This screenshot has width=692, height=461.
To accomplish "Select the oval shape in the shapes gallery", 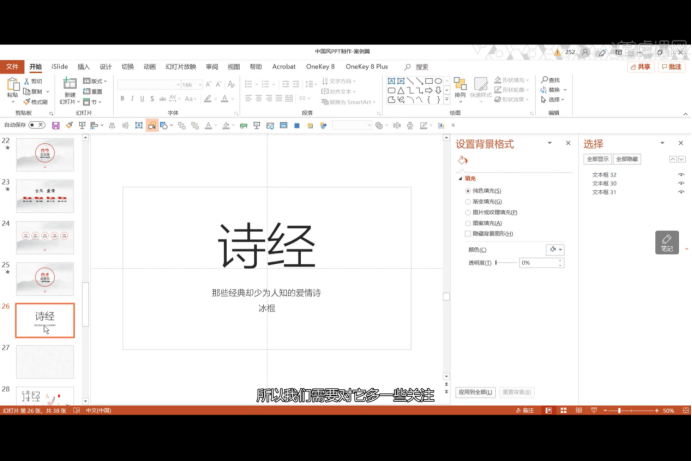I will pos(438,81).
